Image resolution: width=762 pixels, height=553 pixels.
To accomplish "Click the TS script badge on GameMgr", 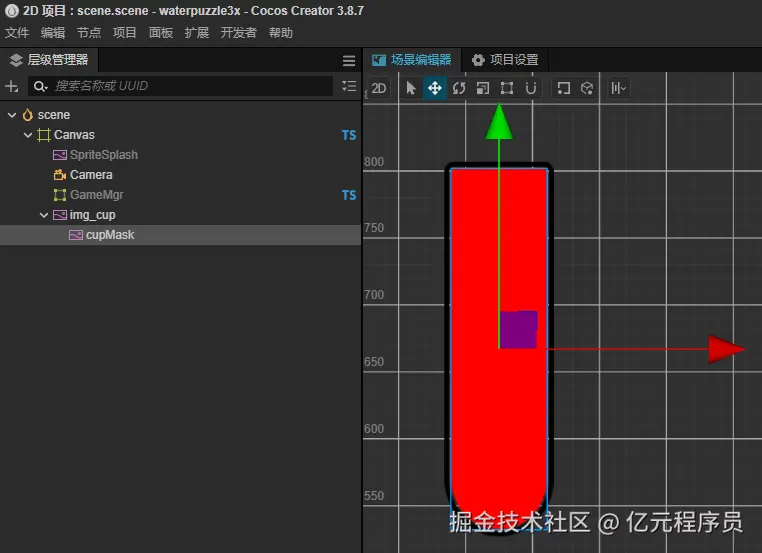I will pos(348,195).
